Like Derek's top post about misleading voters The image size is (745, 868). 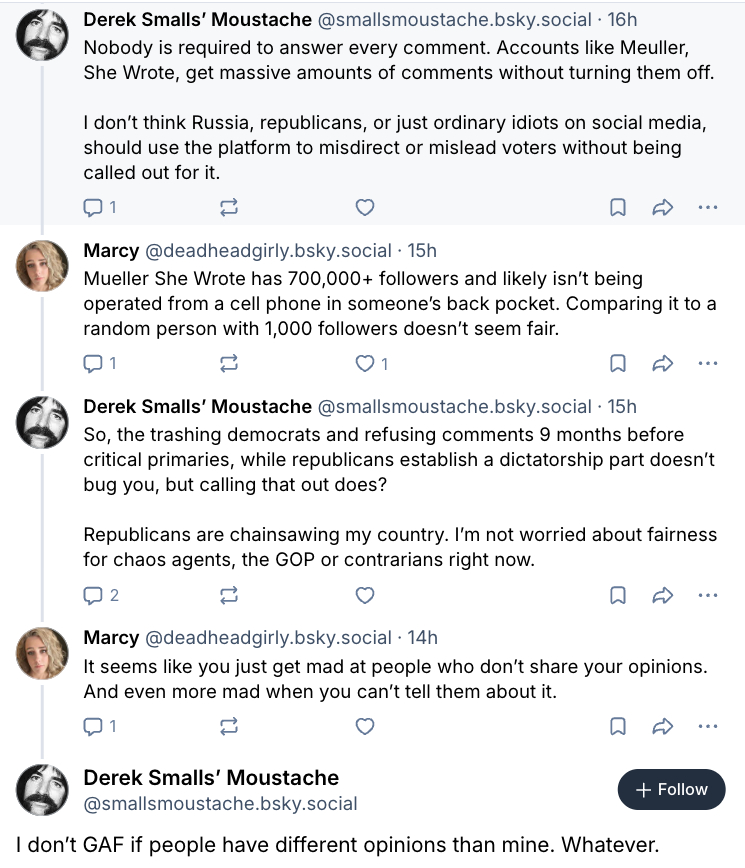coord(365,208)
